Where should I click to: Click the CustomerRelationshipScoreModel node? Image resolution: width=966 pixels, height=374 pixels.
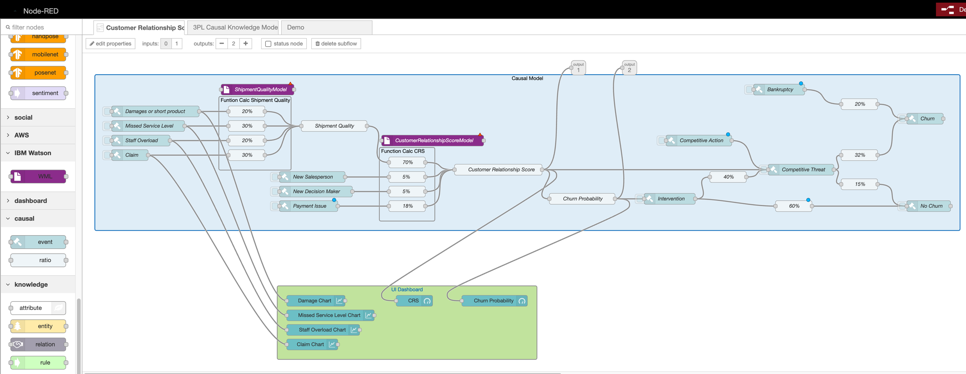click(x=432, y=140)
